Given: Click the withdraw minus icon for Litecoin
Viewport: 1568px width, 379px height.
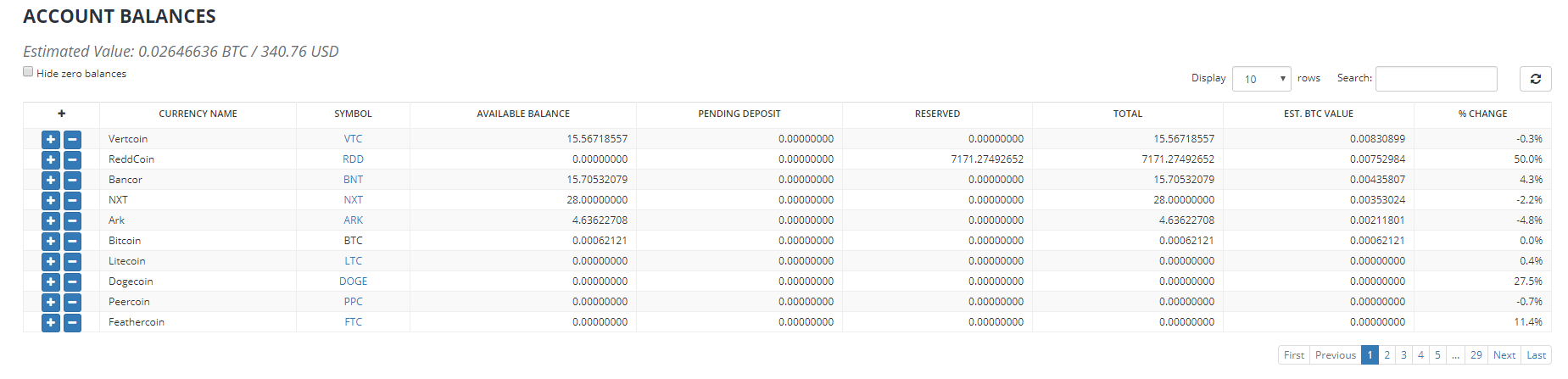Looking at the screenshot, I should click(x=72, y=261).
